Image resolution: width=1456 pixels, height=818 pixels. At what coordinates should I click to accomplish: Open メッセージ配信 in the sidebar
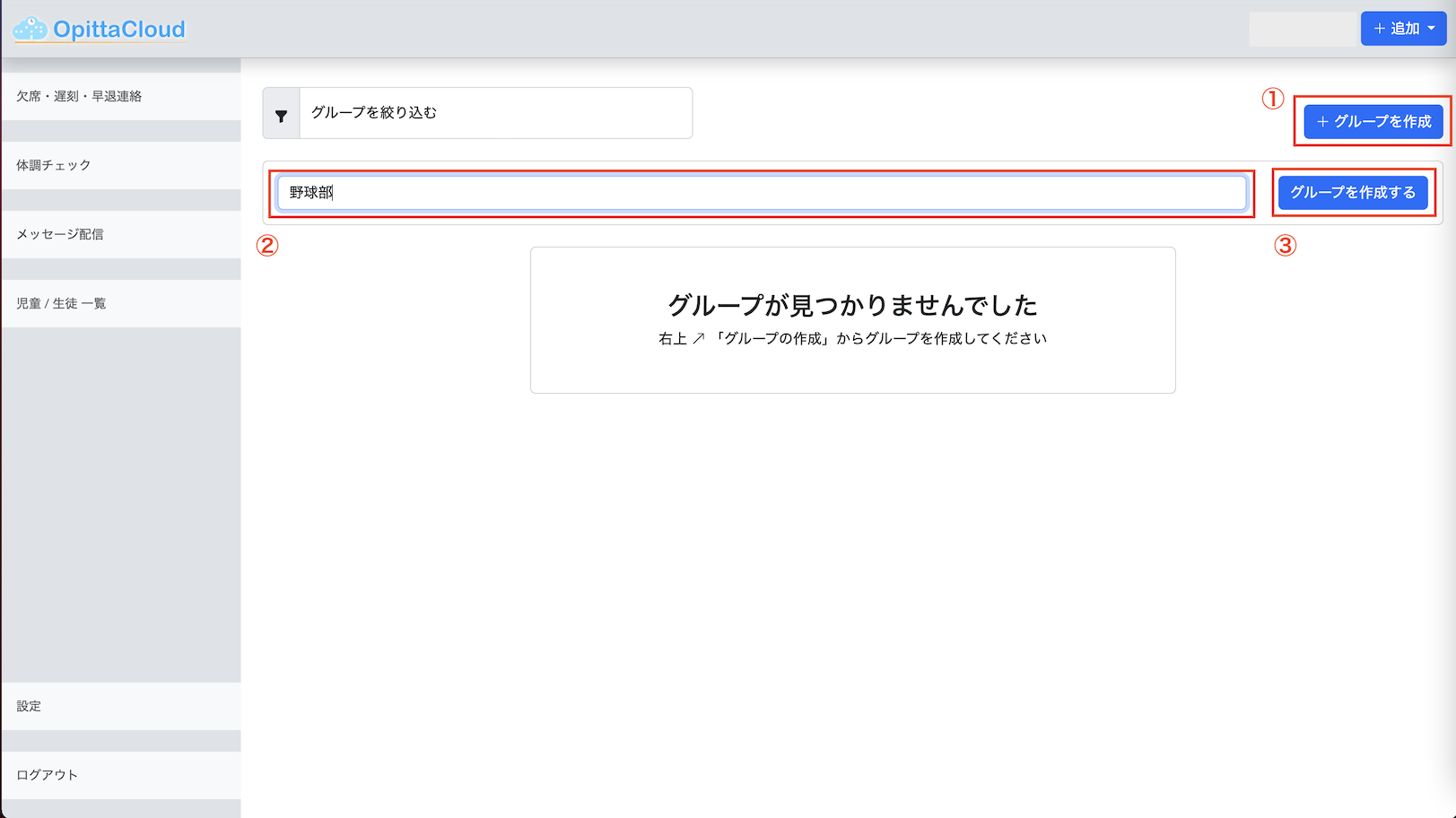pos(121,234)
